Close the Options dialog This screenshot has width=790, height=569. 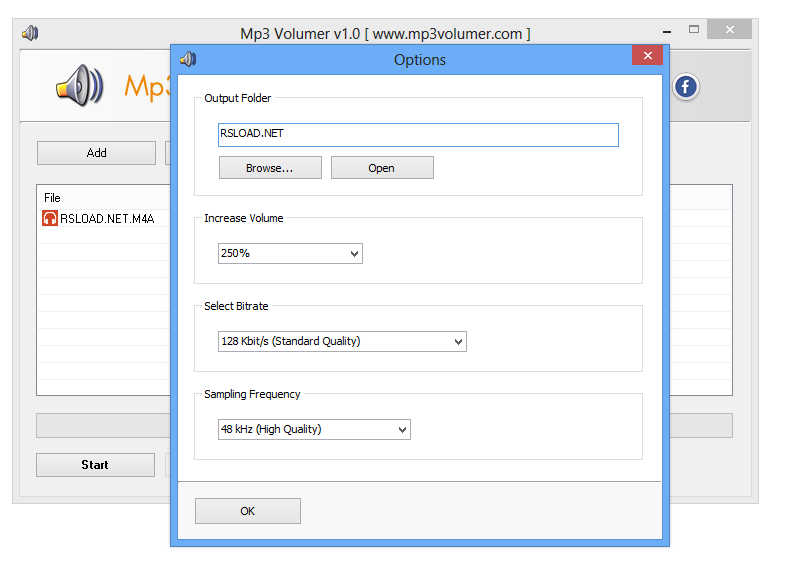coord(647,55)
